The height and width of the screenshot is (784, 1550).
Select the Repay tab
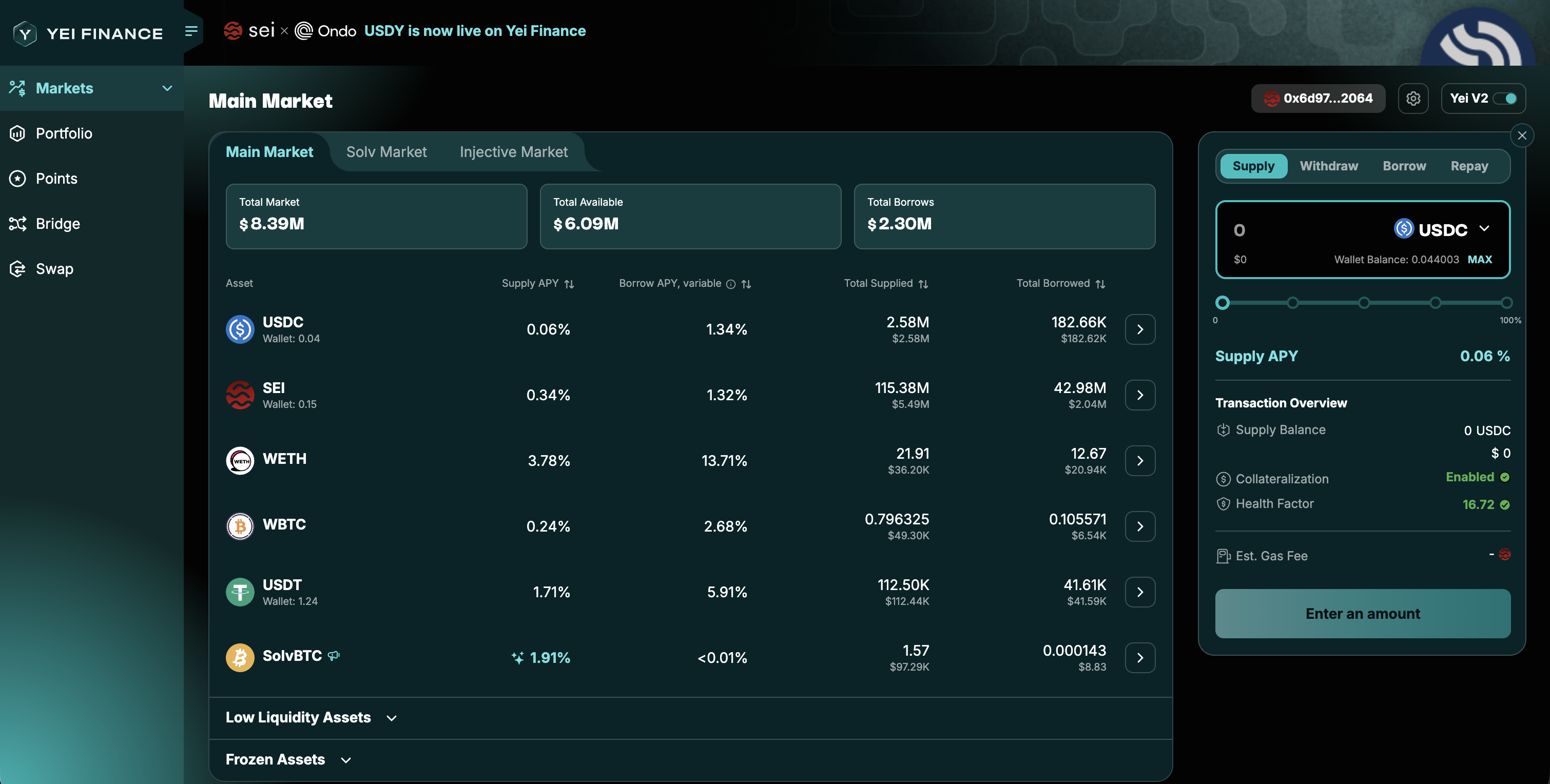pos(1469,166)
